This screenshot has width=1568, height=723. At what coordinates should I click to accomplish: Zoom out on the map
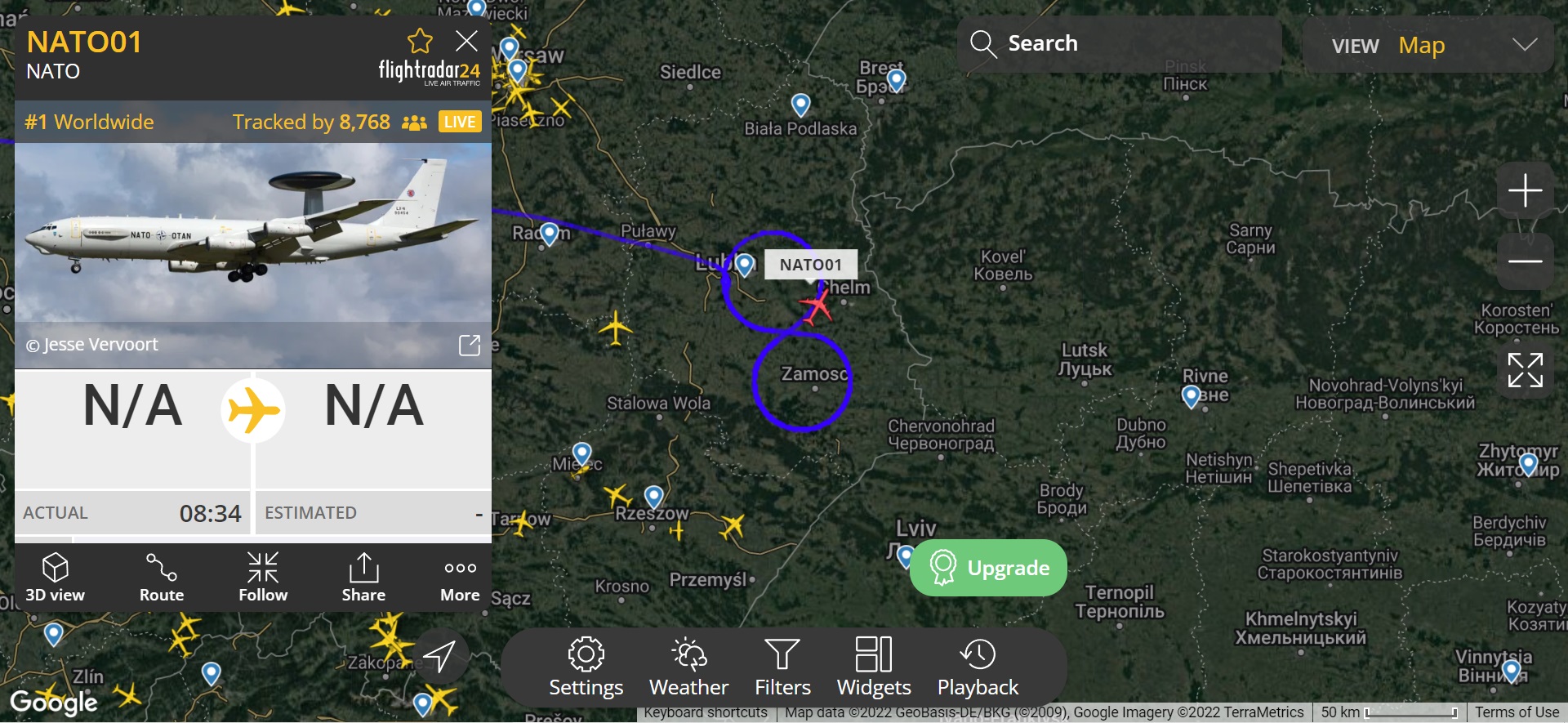click(1525, 261)
